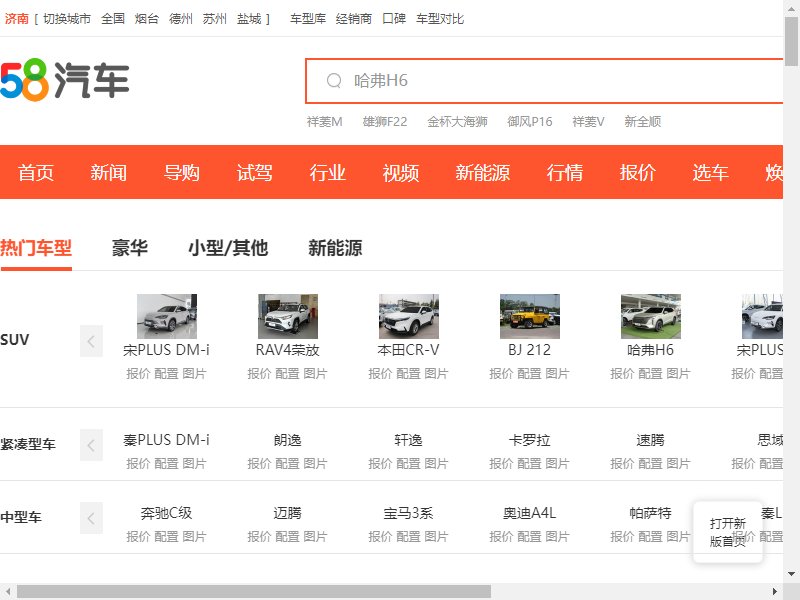Open 首页 in the orange navigation bar

[x=36, y=172]
